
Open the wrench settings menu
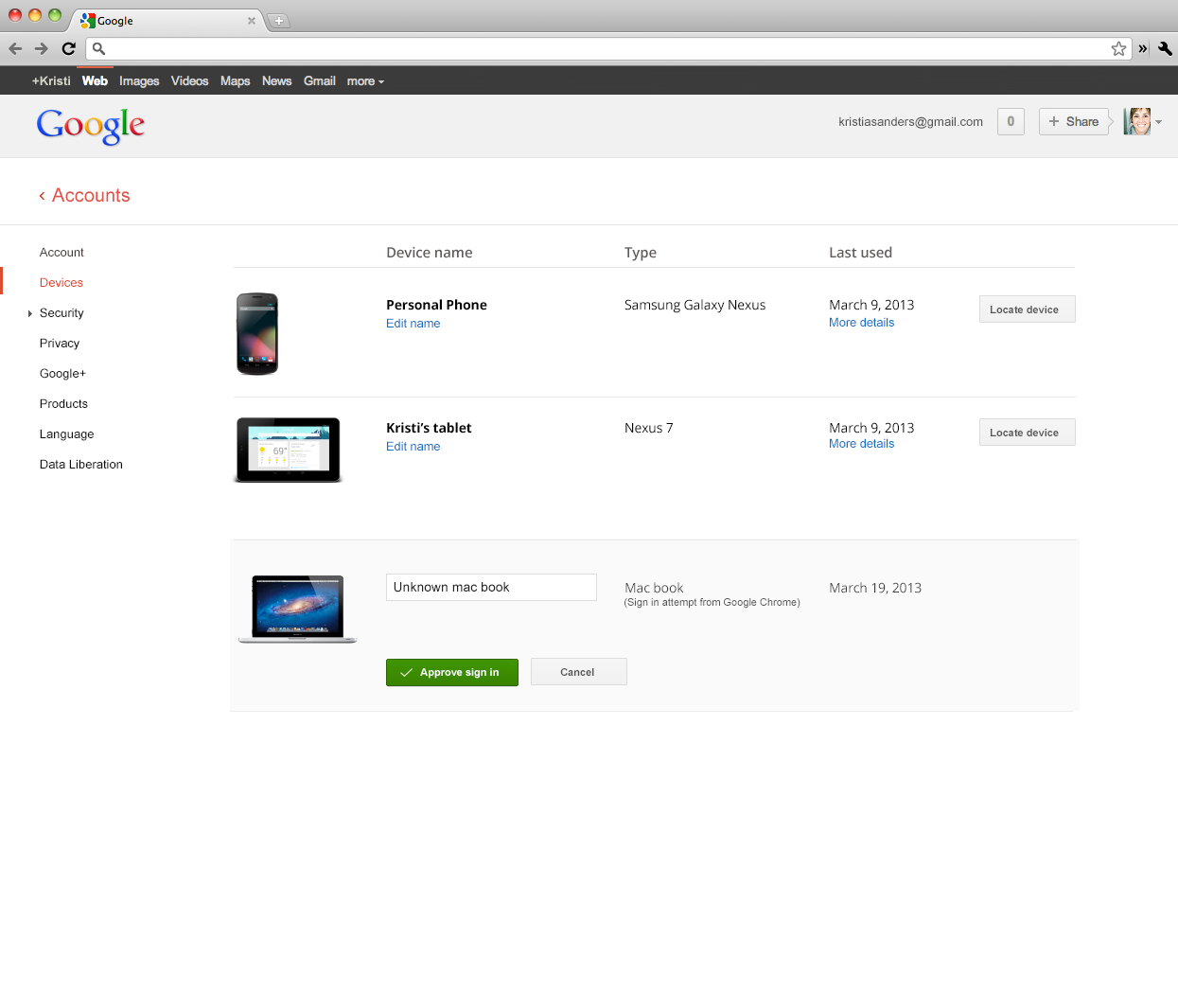(x=1165, y=48)
